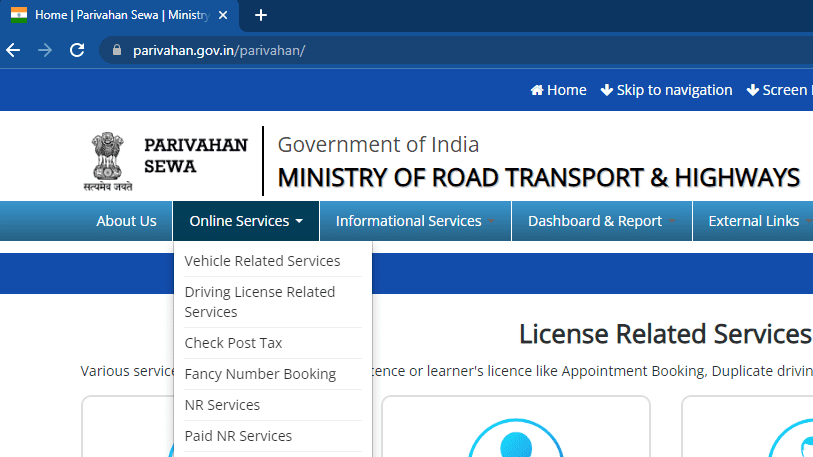Viewport: 813px width, 457px height.
Task: Click the padlock site info icon
Action: click(117, 50)
